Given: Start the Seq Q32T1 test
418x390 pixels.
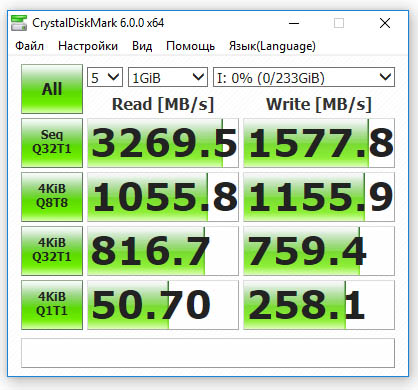Looking at the screenshot, I should click(x=52, y=143).
